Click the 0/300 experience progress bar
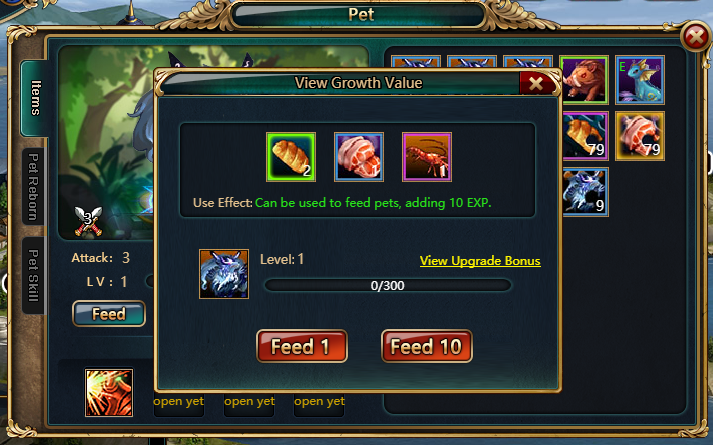The image size is (713, 445). [387, 285]
